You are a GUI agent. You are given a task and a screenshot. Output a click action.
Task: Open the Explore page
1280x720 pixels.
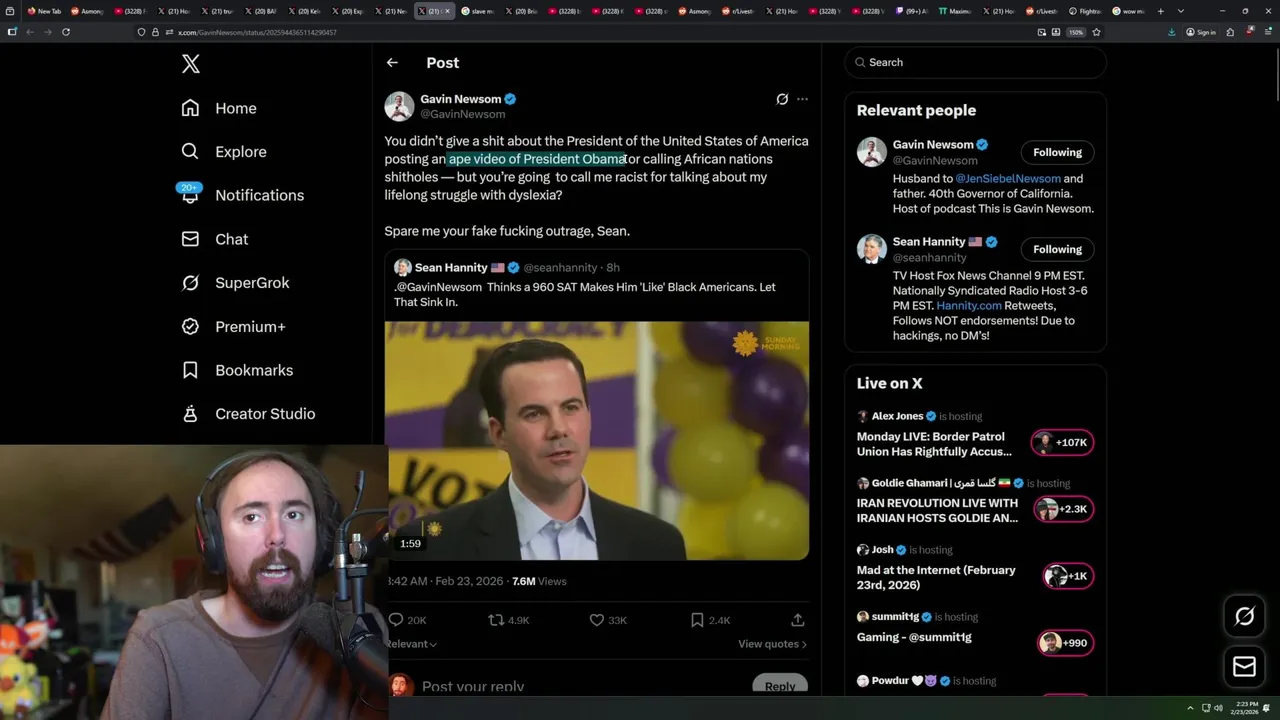click(224, 152)
